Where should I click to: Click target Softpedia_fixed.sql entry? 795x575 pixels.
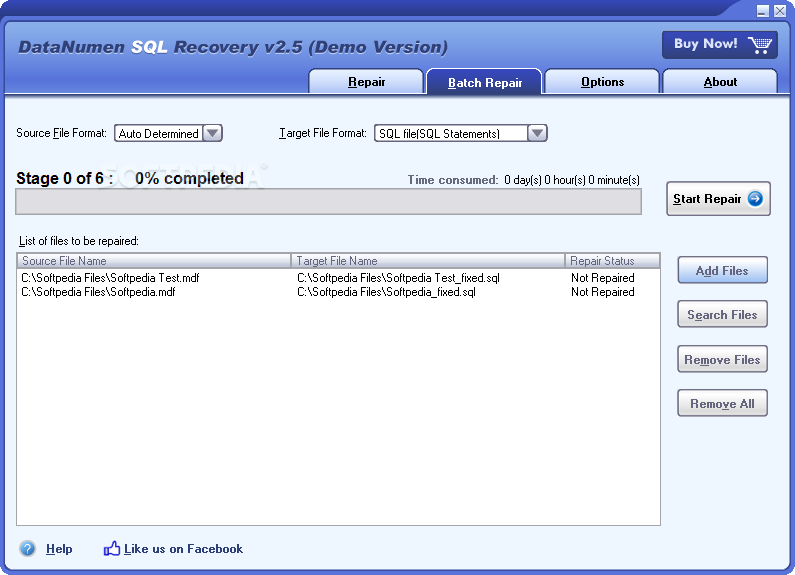[386, 292]
